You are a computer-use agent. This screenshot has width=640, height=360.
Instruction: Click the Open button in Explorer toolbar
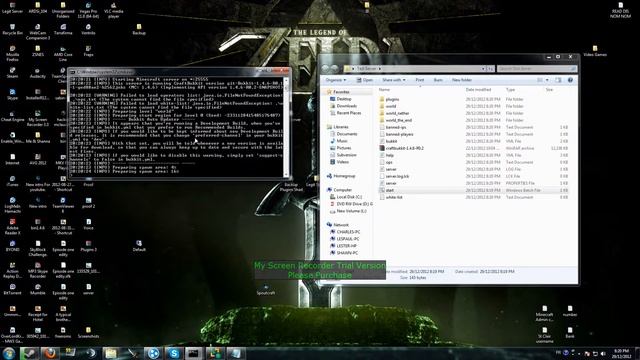click(x=364, y=80)
